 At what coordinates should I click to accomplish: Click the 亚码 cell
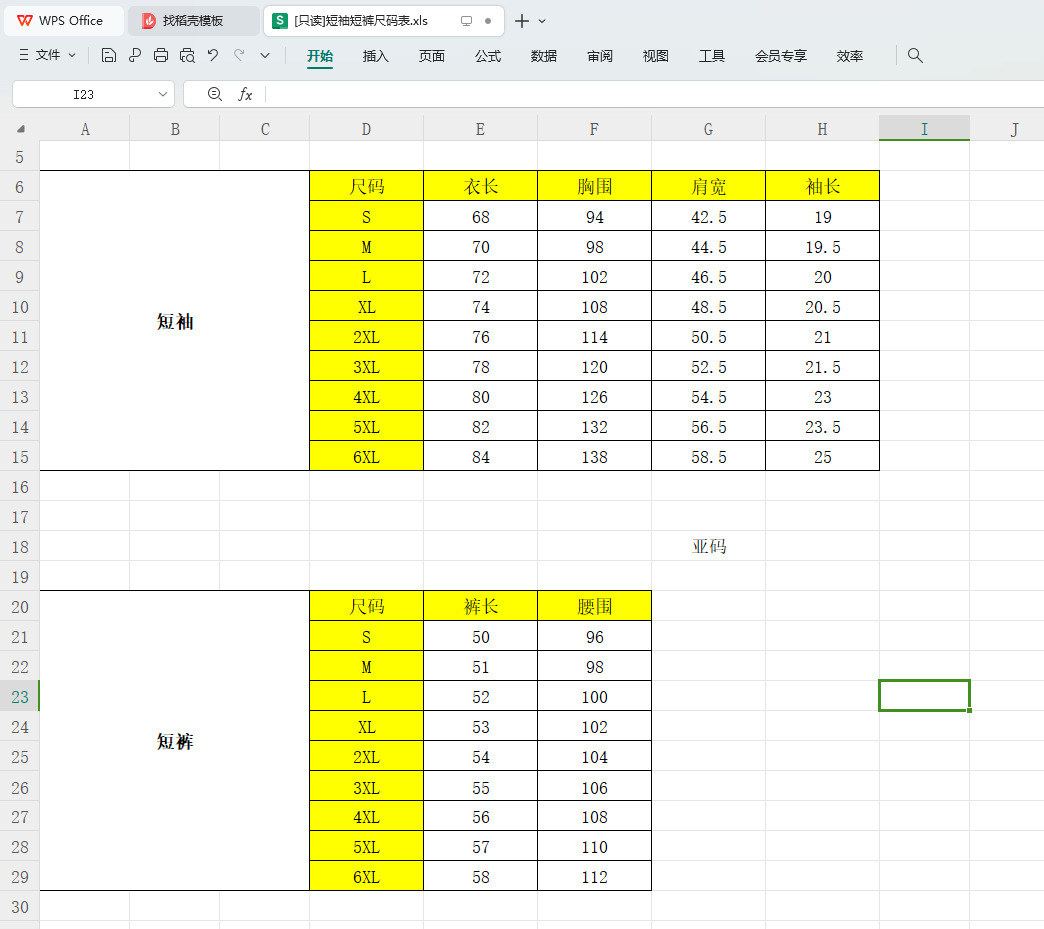708,546
